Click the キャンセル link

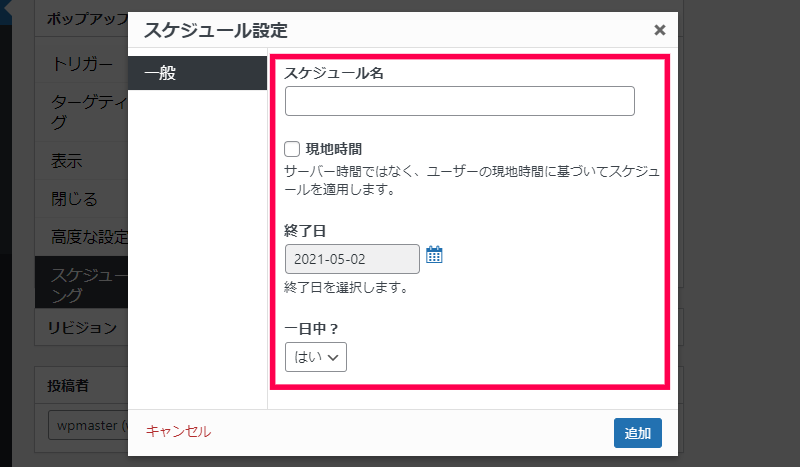[179, 431]
